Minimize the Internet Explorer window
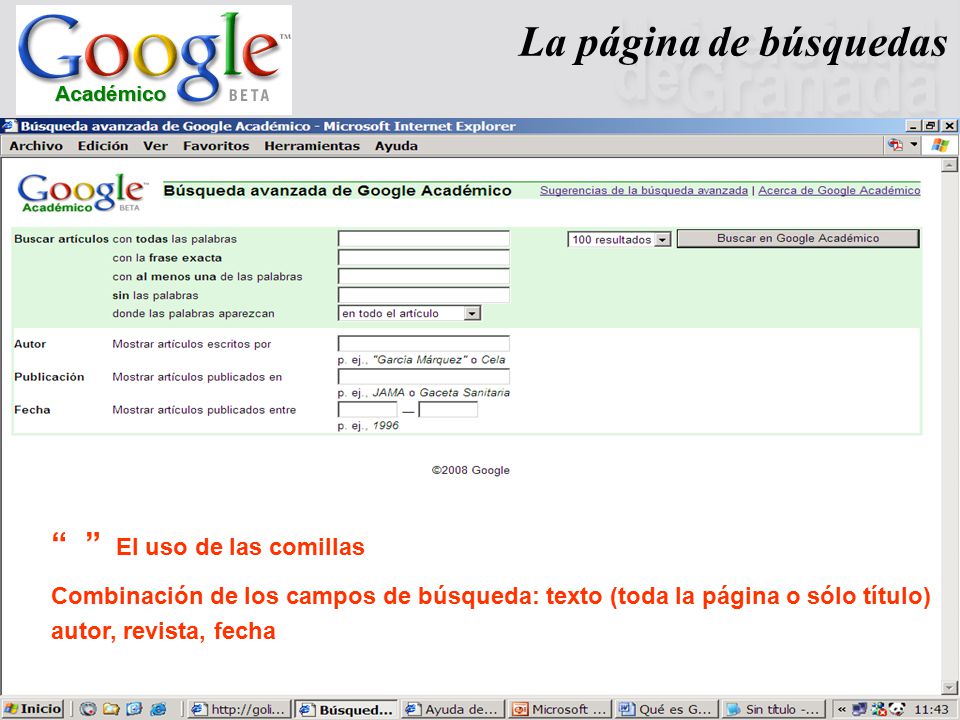 pos(913,126)
